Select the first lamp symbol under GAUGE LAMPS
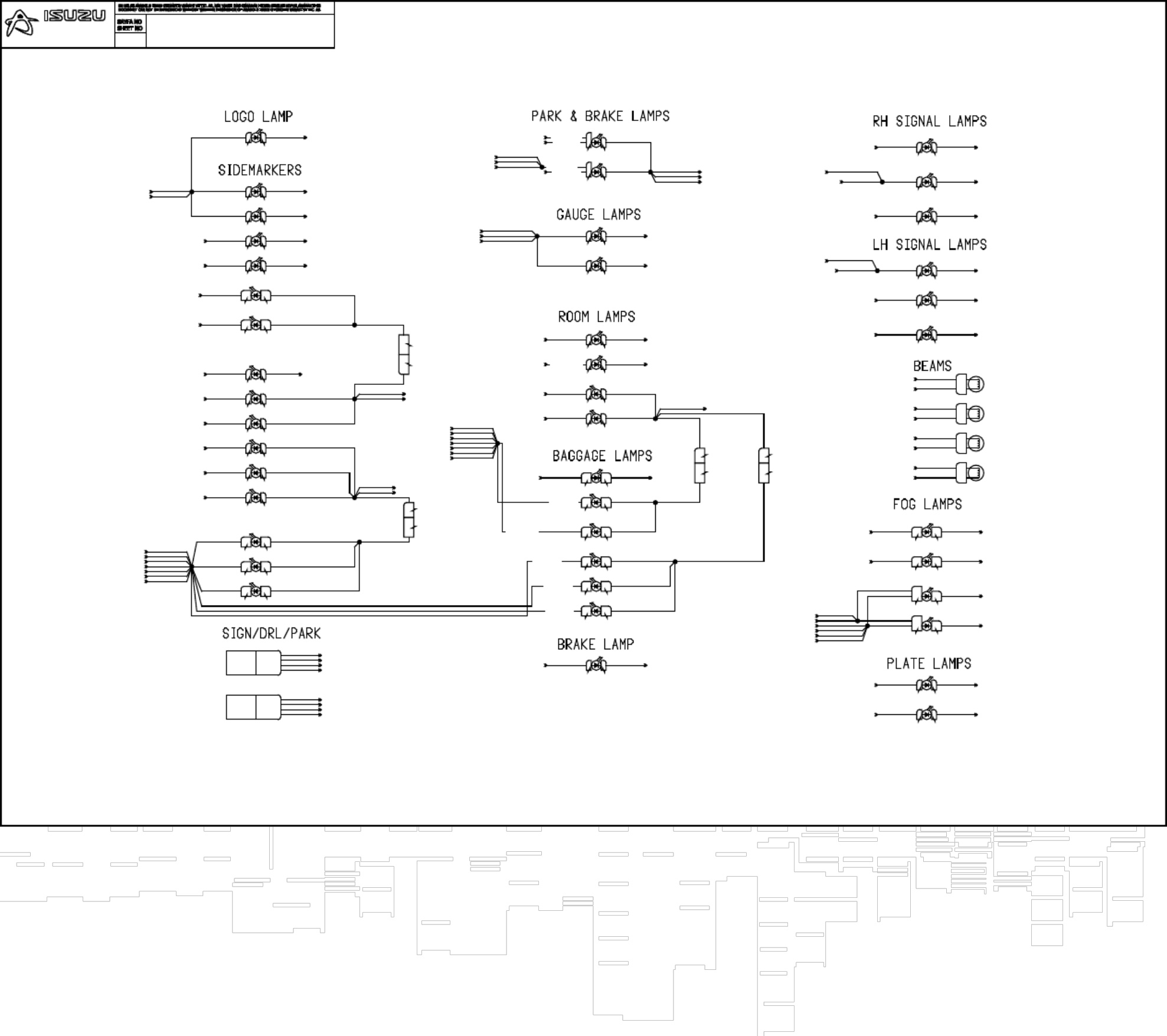1167x1036 pixels. [596, 236]
